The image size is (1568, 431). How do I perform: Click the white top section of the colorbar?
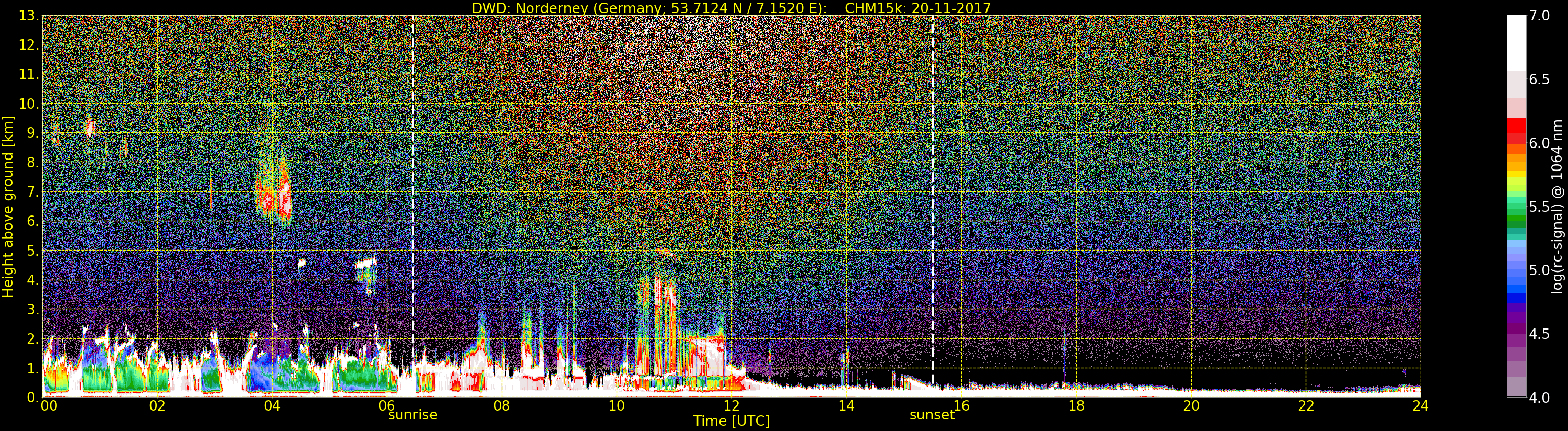tap(1516, 43)
